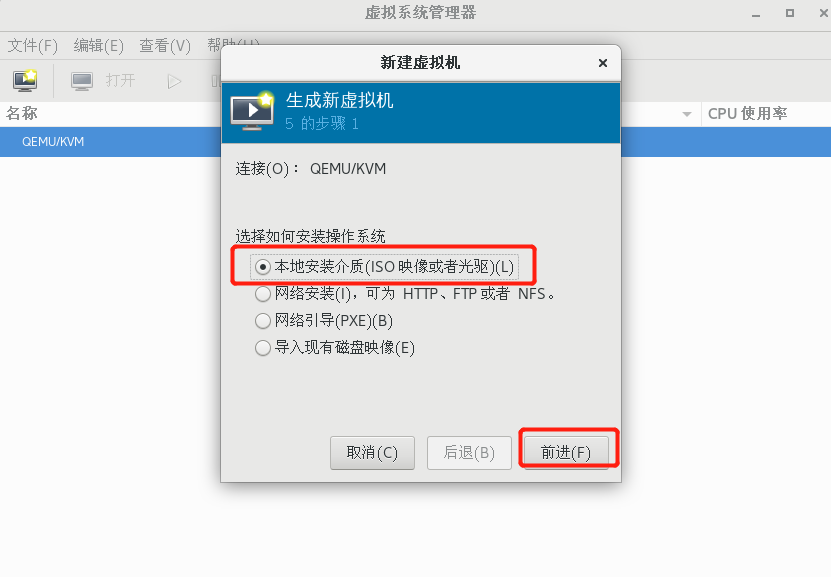Image resolution: width=831 pixels, height=577 pixels.
Task: Minimize the 虚拟系统管理器 window
Action: point(756,14)
